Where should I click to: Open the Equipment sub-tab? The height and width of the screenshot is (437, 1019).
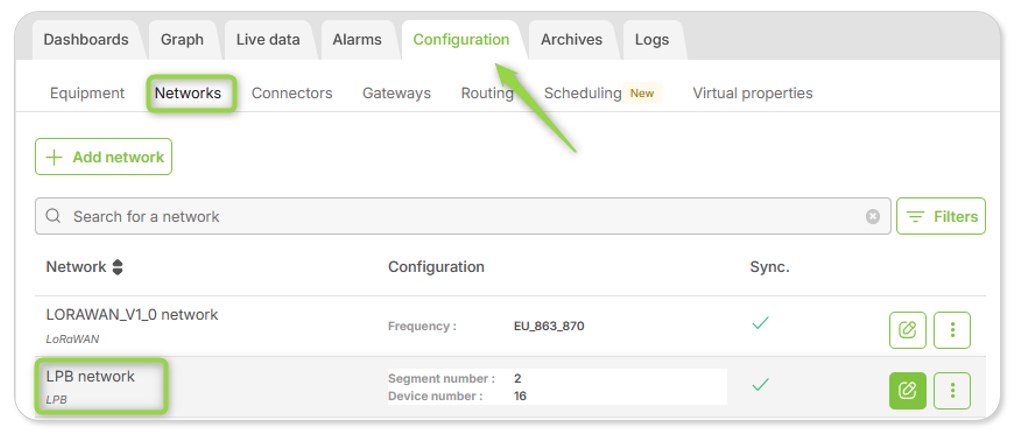[87, 93]
